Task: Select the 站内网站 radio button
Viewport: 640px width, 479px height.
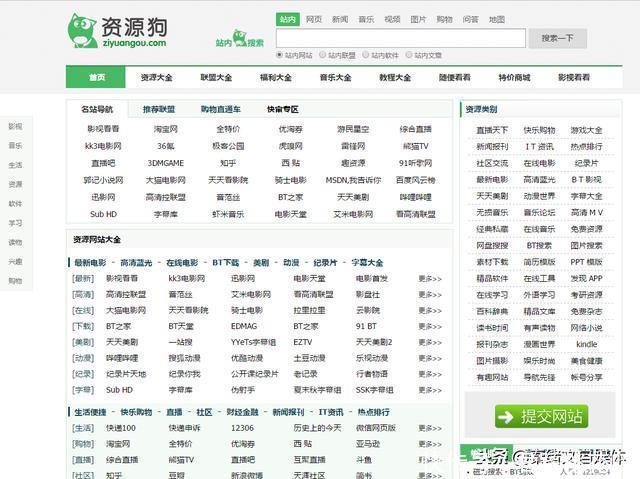Action: click(x=280, y=55)
